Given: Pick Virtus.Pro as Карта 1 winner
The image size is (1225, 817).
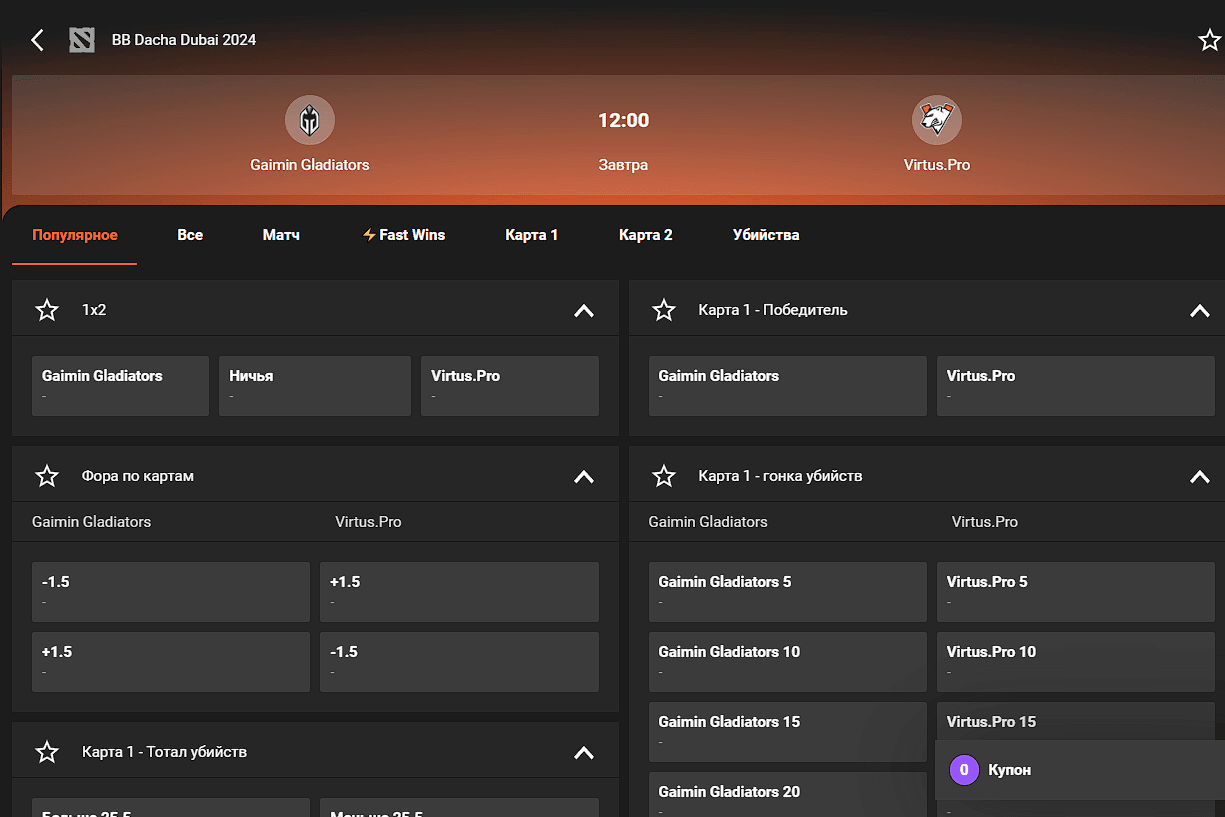Looking at the screenshot, I should [x=1076, y=386].
